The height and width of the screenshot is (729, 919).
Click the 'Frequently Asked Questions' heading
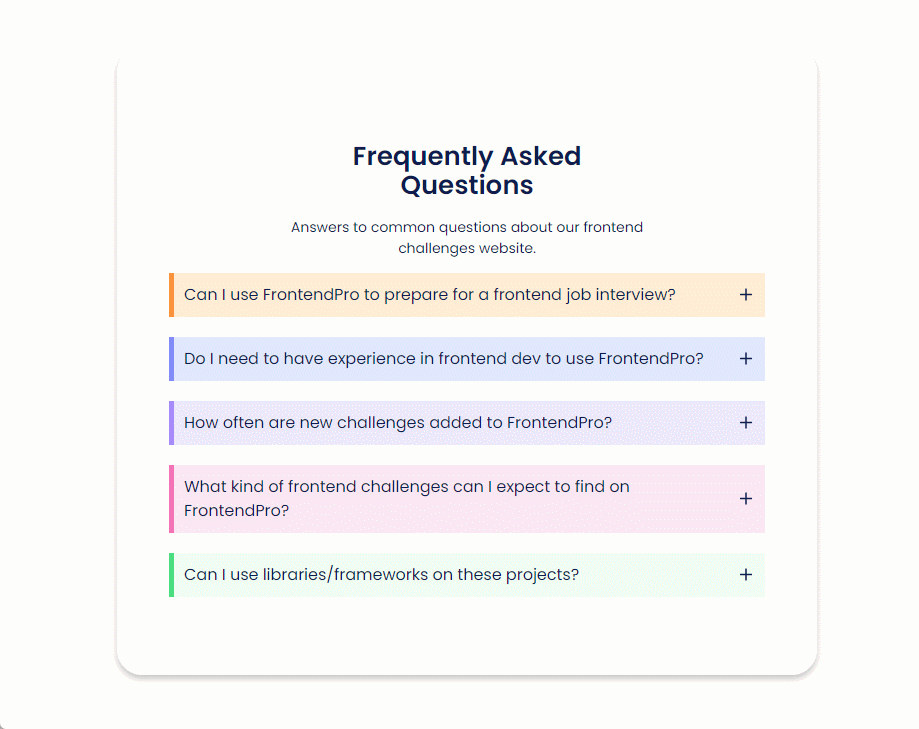[x=467, y=171]
